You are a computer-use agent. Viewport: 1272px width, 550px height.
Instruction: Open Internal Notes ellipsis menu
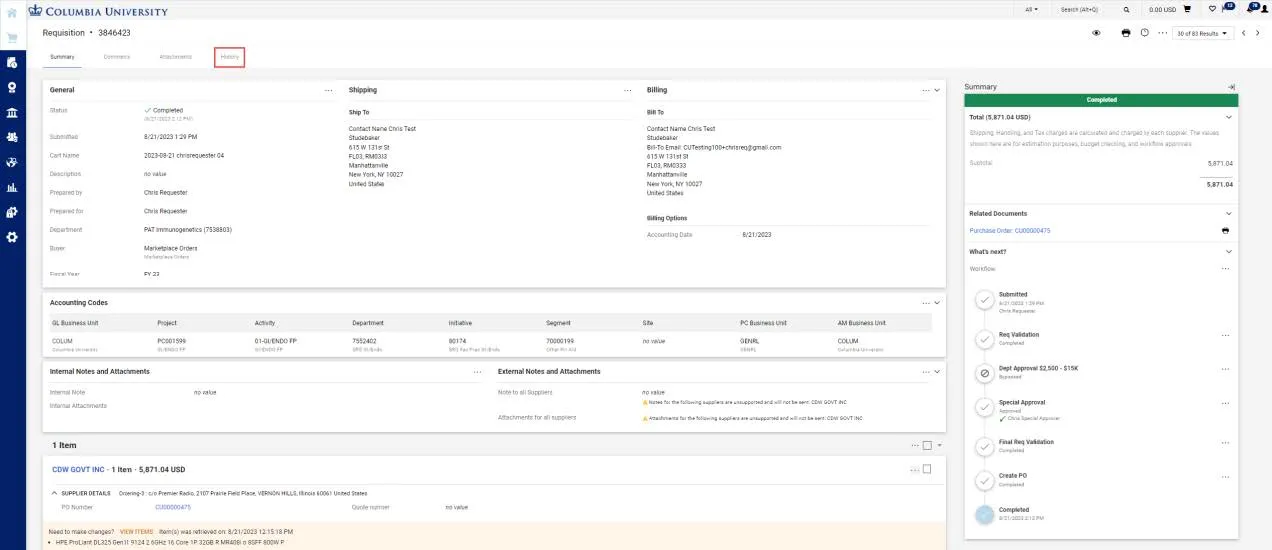[x=477, y=372]
